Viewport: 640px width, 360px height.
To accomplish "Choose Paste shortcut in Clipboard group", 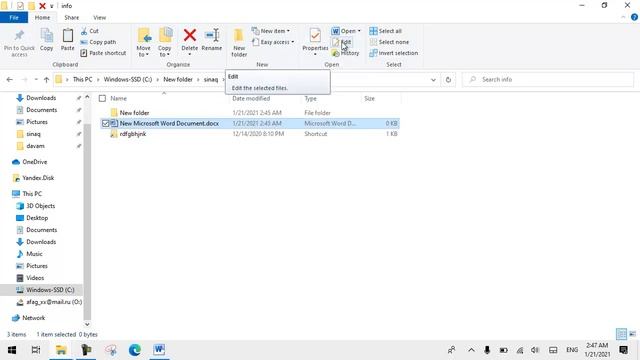I will (103, 53).
